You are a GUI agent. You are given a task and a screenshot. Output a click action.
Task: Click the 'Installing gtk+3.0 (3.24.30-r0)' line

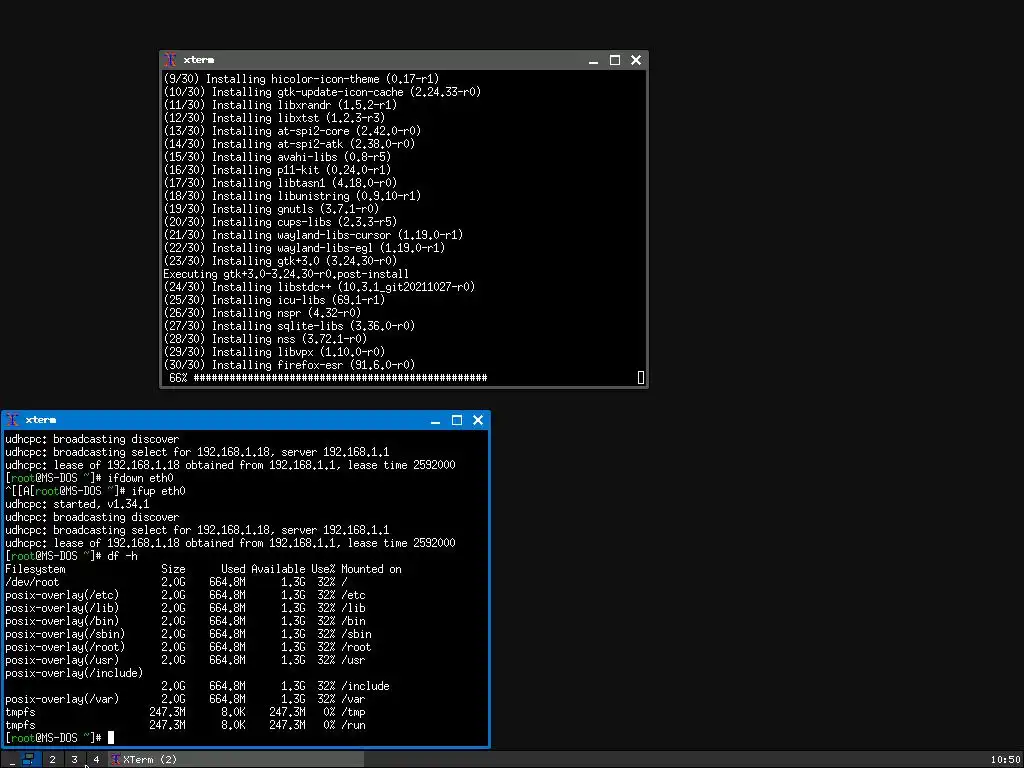click(x=280, y=261)
